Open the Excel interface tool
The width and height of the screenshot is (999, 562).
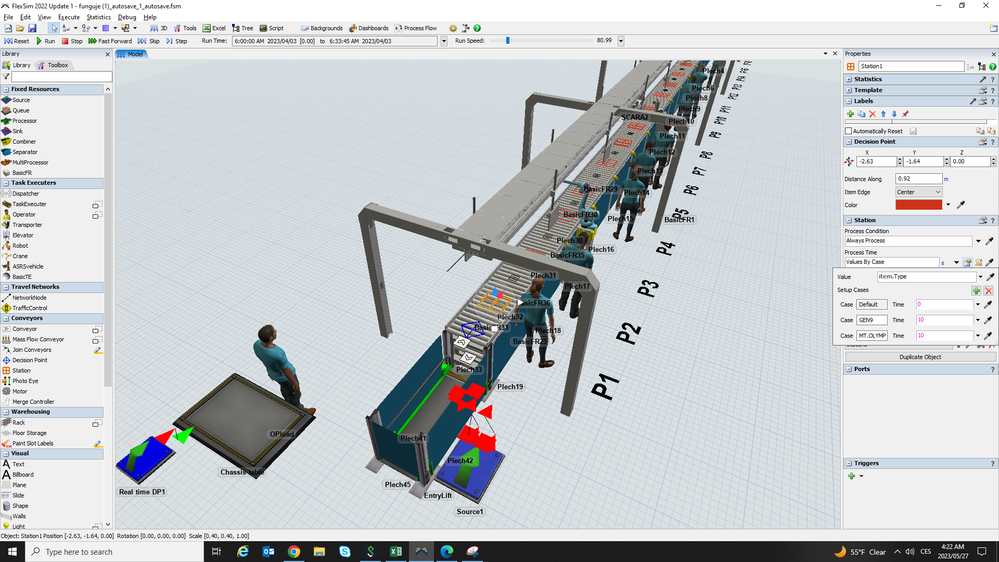[214, 28]
